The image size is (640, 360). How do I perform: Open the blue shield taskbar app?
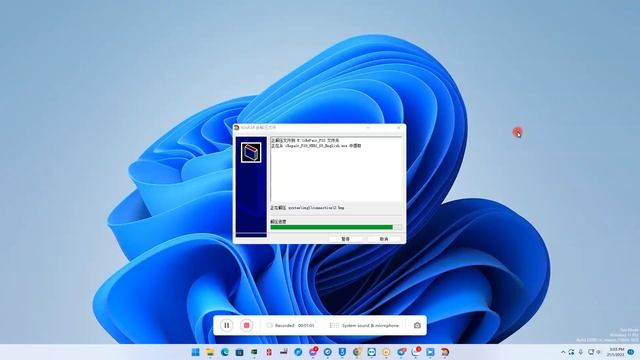pos(342,352)
